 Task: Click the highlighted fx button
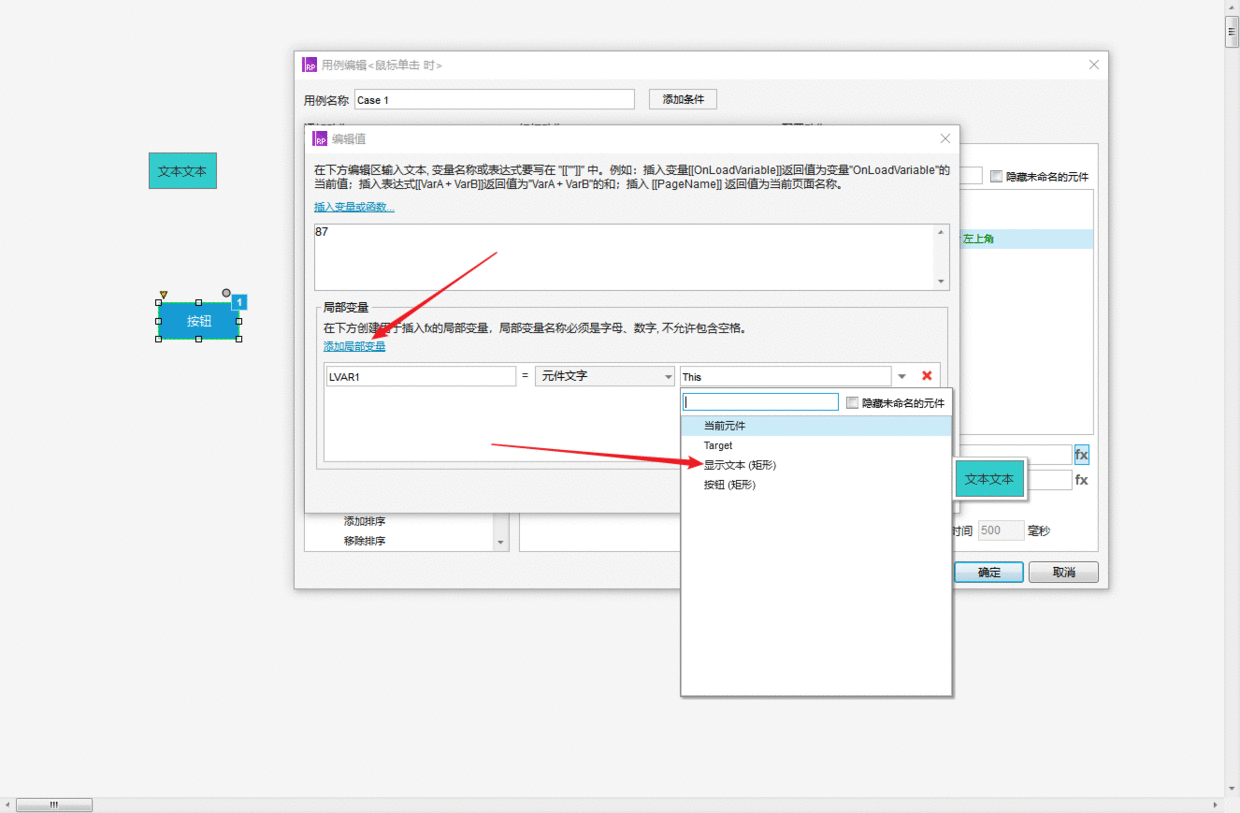pos(1081,455)
